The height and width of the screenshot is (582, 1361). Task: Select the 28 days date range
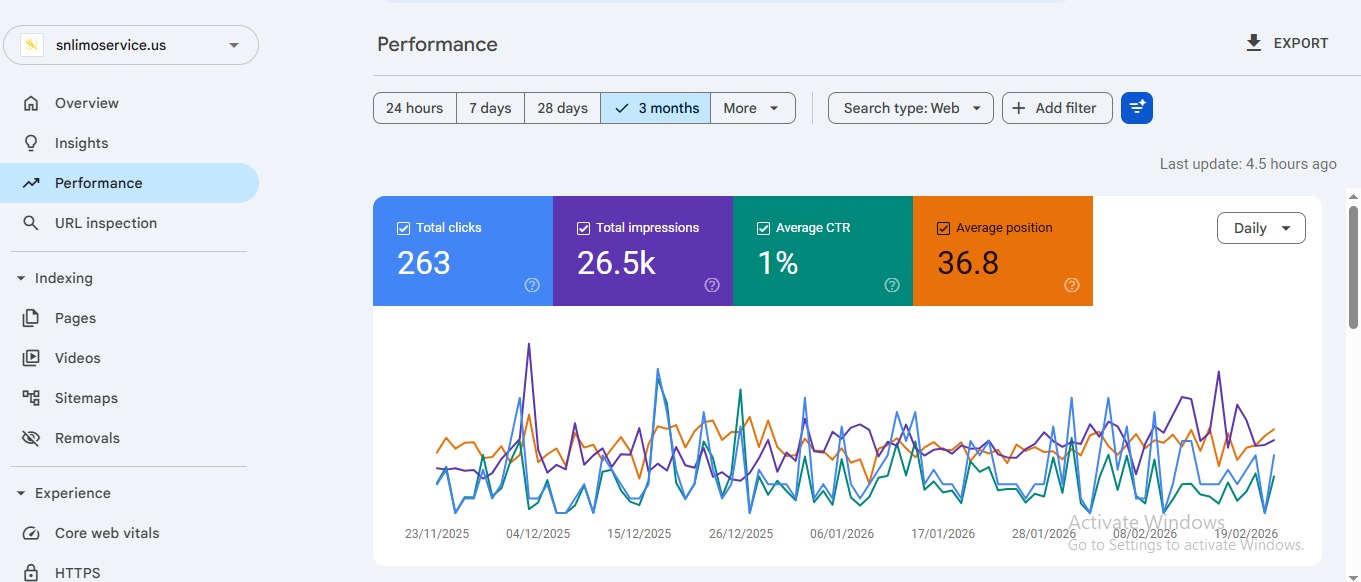[562, 108]
